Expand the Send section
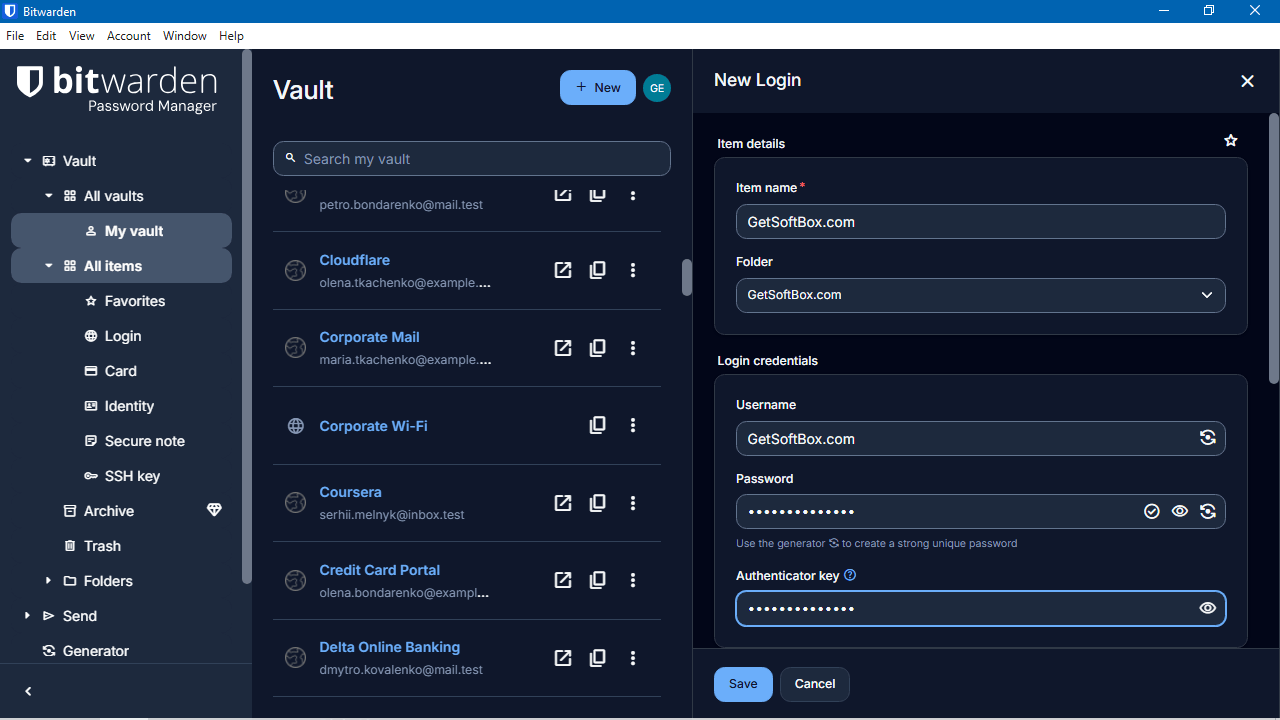The height and width of the screenshot is (720, 1280). [28, 616]
